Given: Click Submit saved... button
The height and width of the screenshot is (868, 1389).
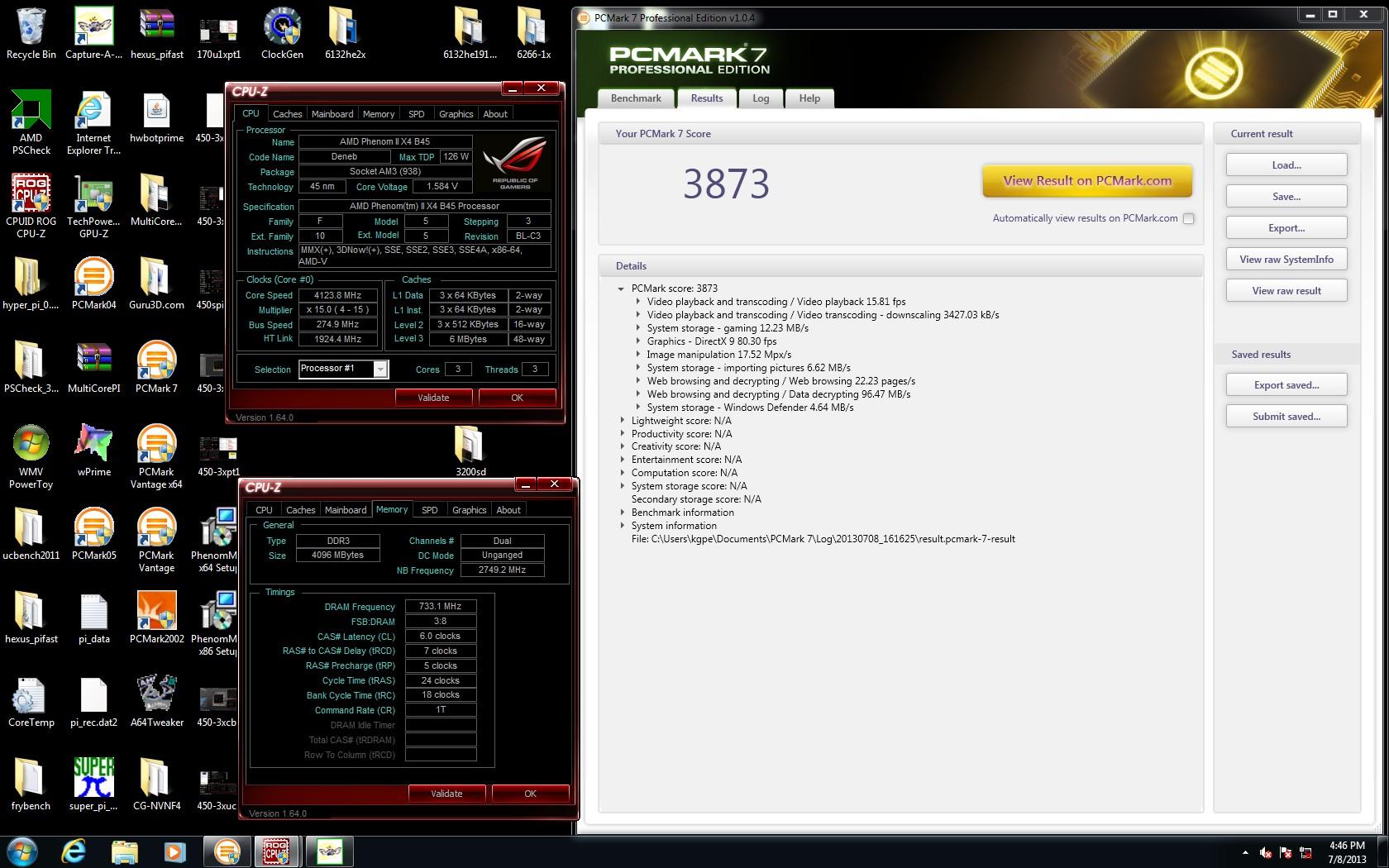Looking at the screenshot, I should point(1286,417).
